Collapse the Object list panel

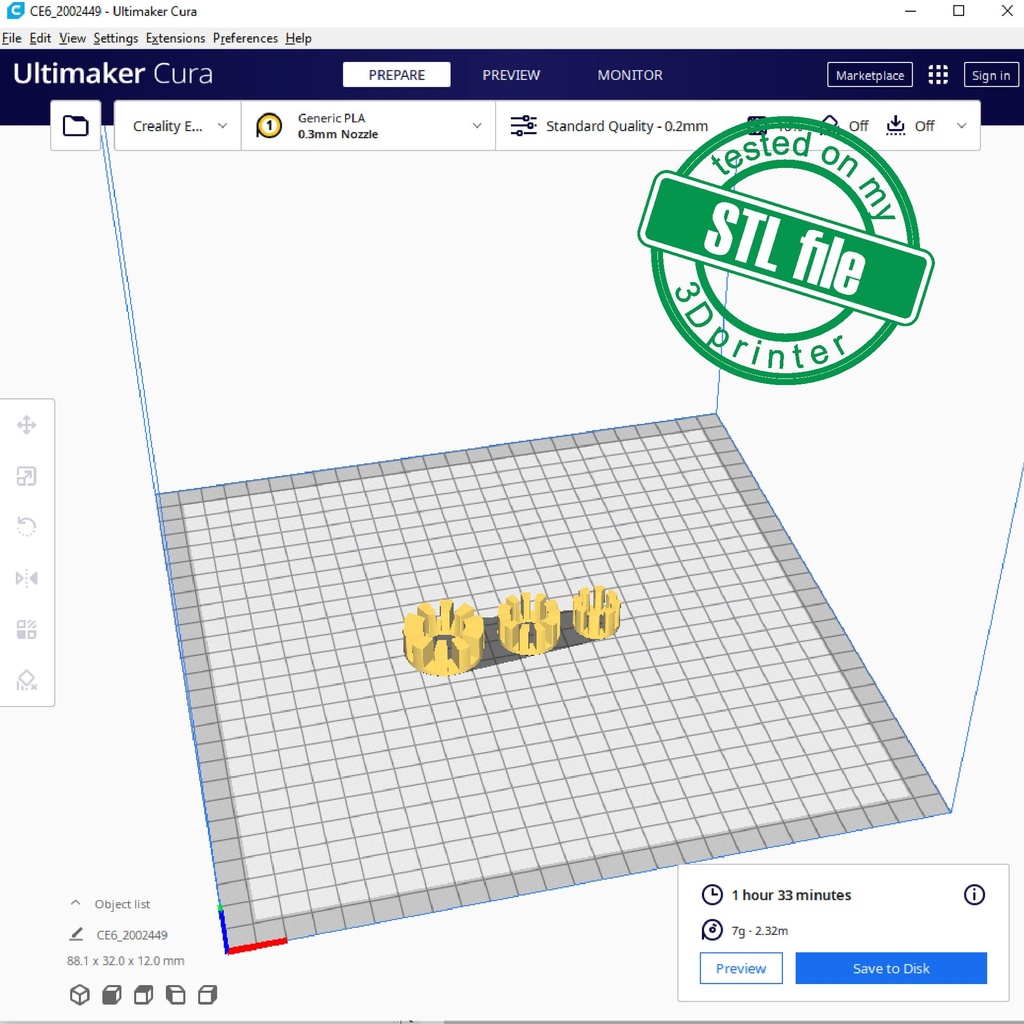click(76, 903)
